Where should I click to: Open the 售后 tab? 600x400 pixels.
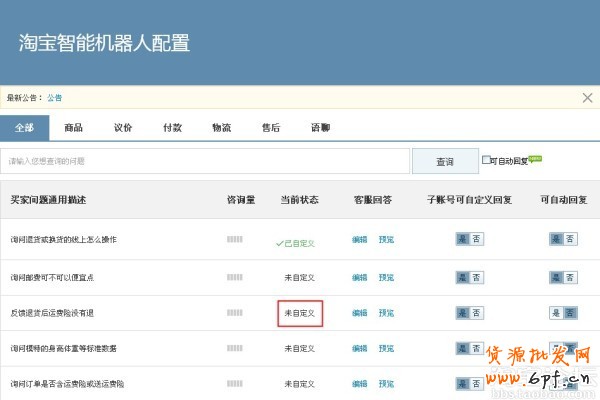tap(270, 128)
